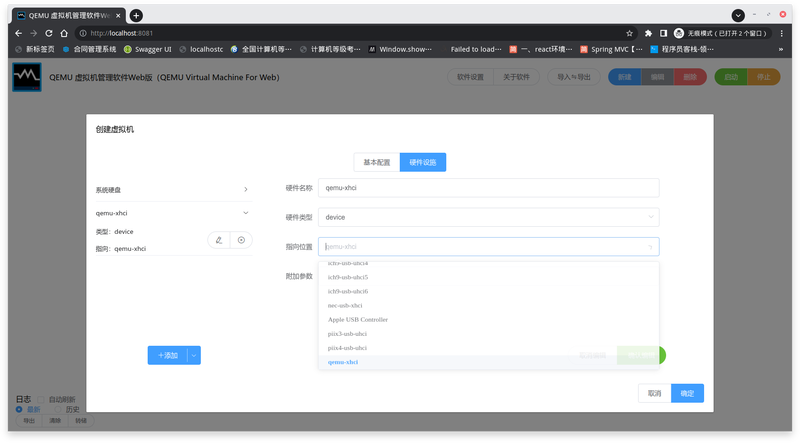This screenshot has width=800, height=443.
Task: Click the green 启动 button
Action: 731,77
